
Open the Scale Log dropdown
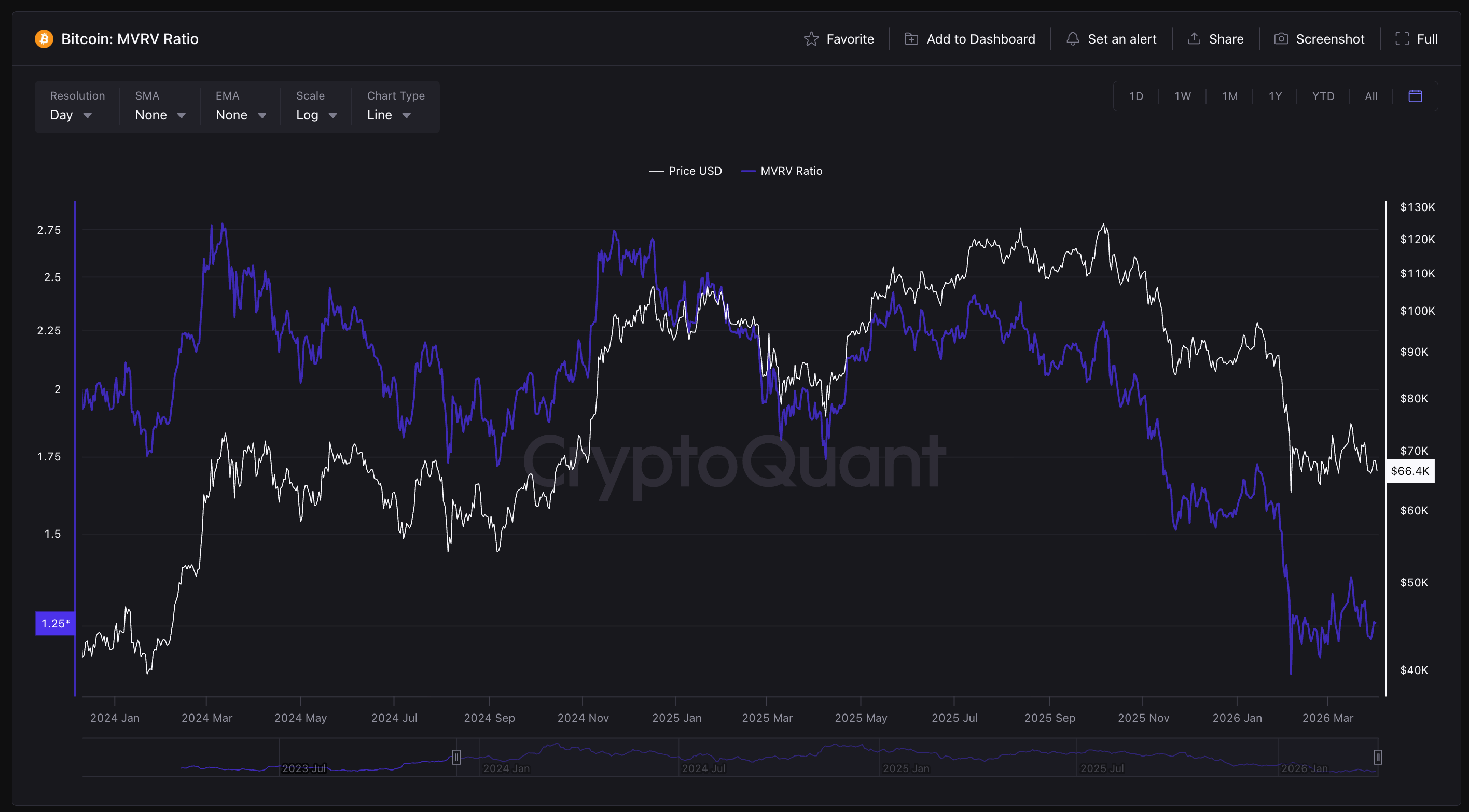tap(316, 115)
